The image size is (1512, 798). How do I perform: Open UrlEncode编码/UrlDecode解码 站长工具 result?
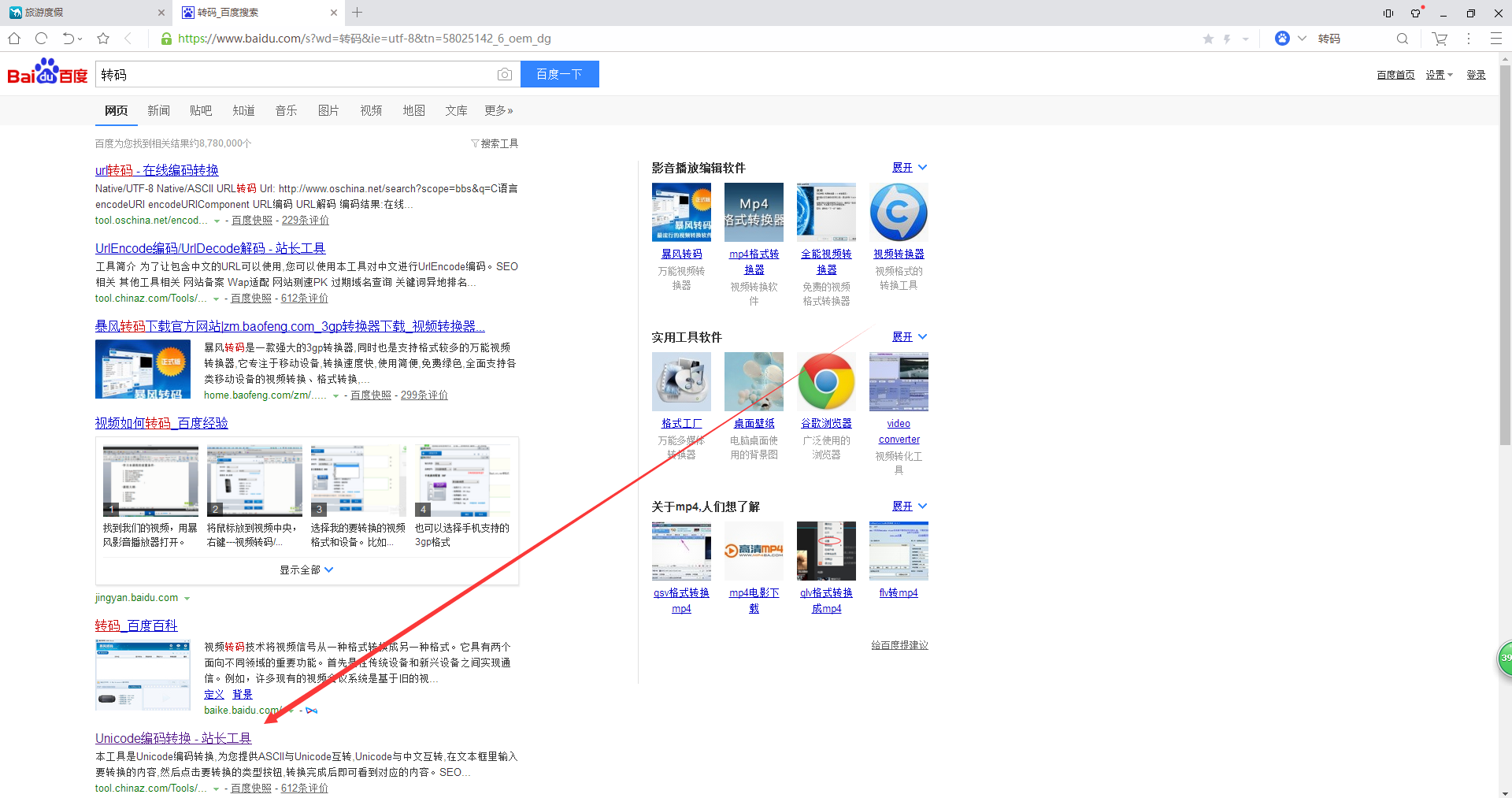tap(210, 248)
